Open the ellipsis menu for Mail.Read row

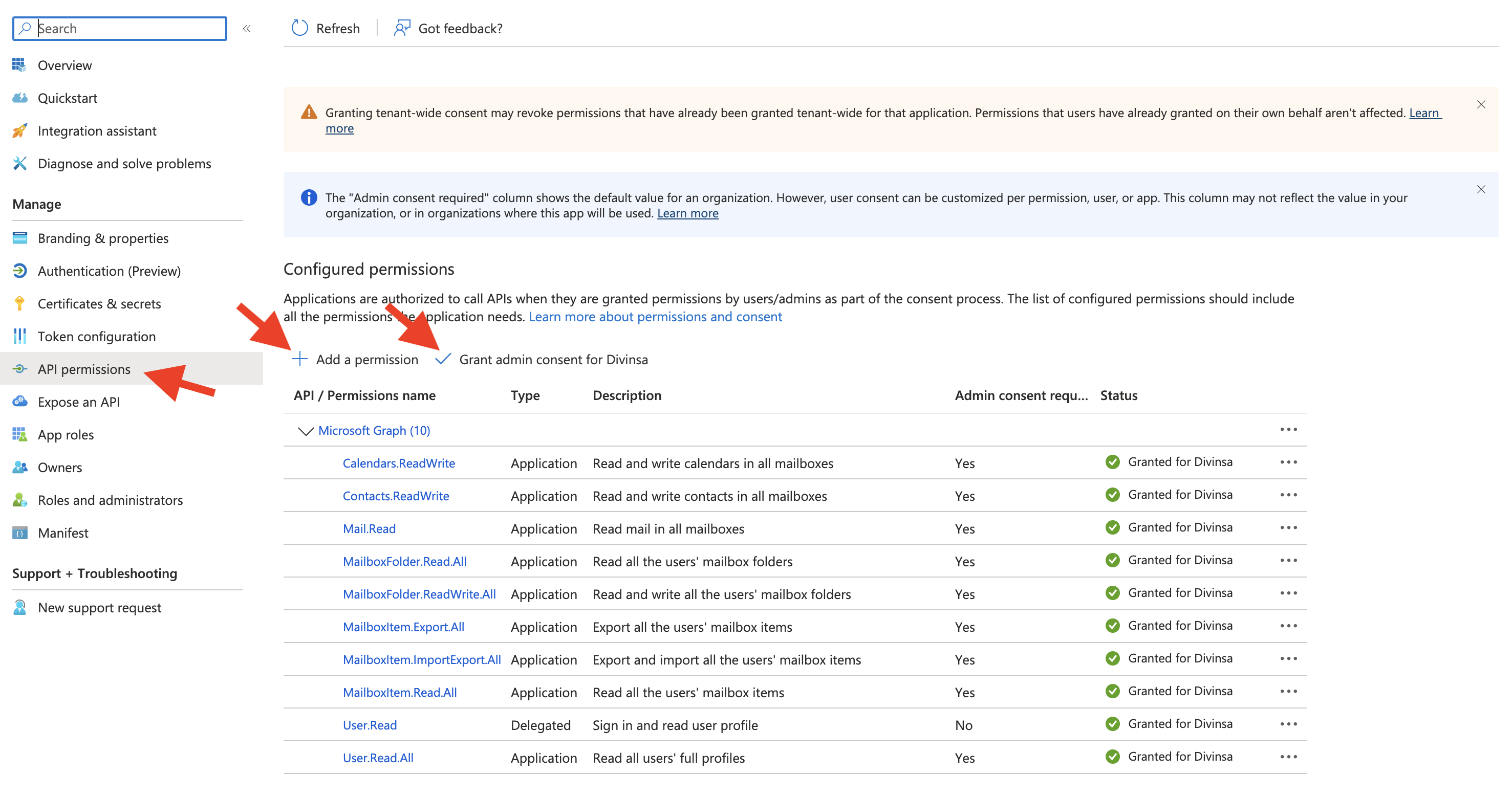point(1289,528)
